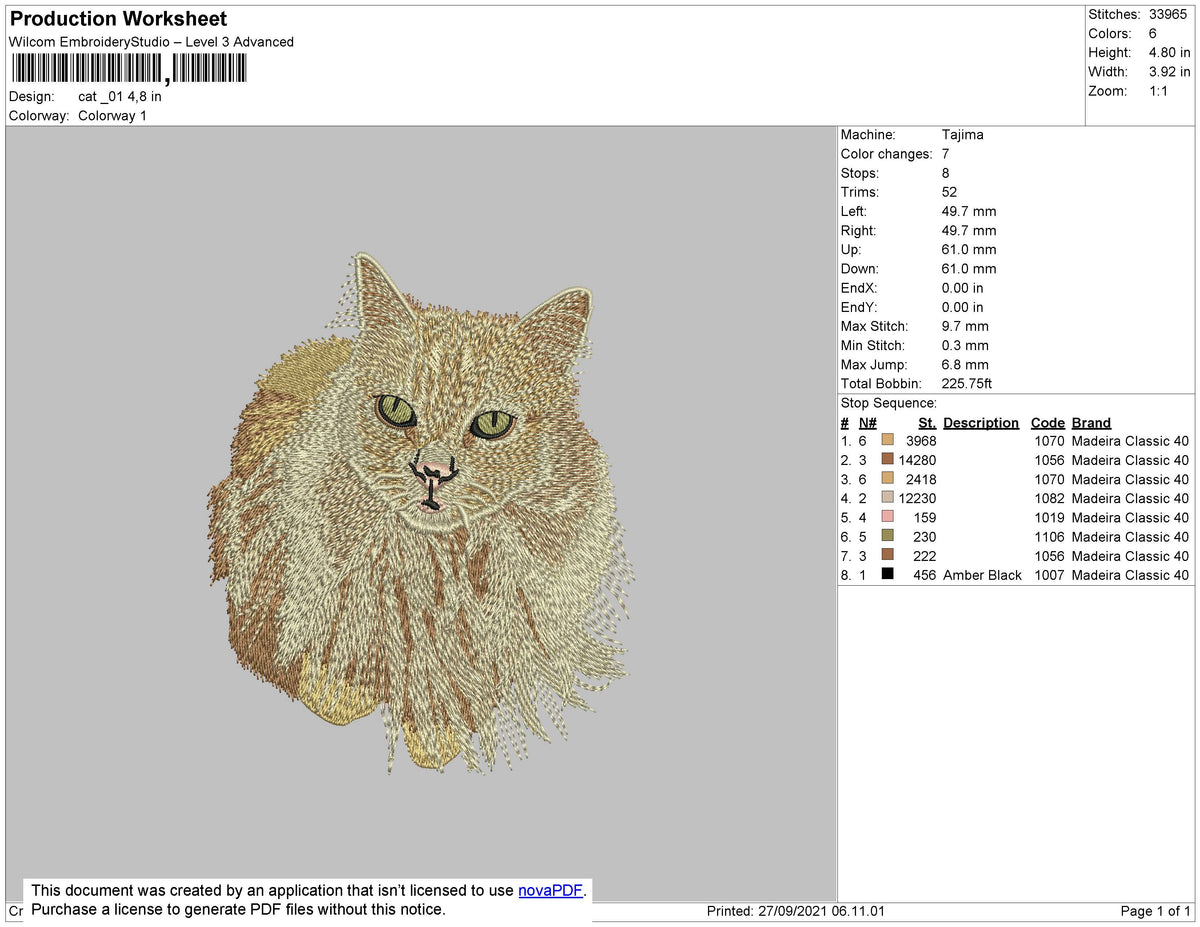Select the Colorway 1 value
1200x927 pixels.
(x=113, y=115)
